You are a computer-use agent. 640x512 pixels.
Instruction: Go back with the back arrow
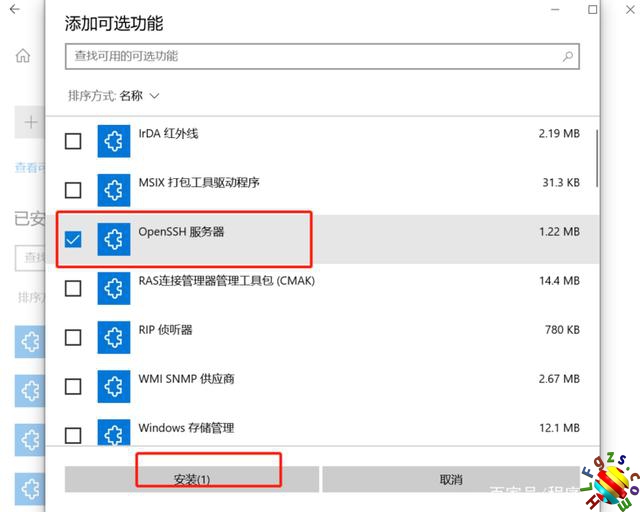click(x=15, y=9)
